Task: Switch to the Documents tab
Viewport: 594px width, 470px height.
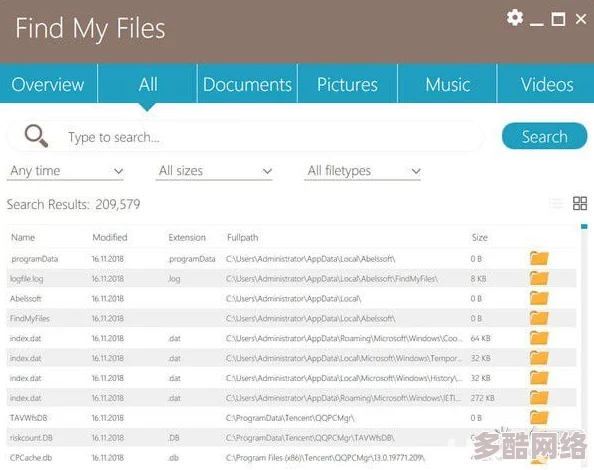Action: coord(247,84)
